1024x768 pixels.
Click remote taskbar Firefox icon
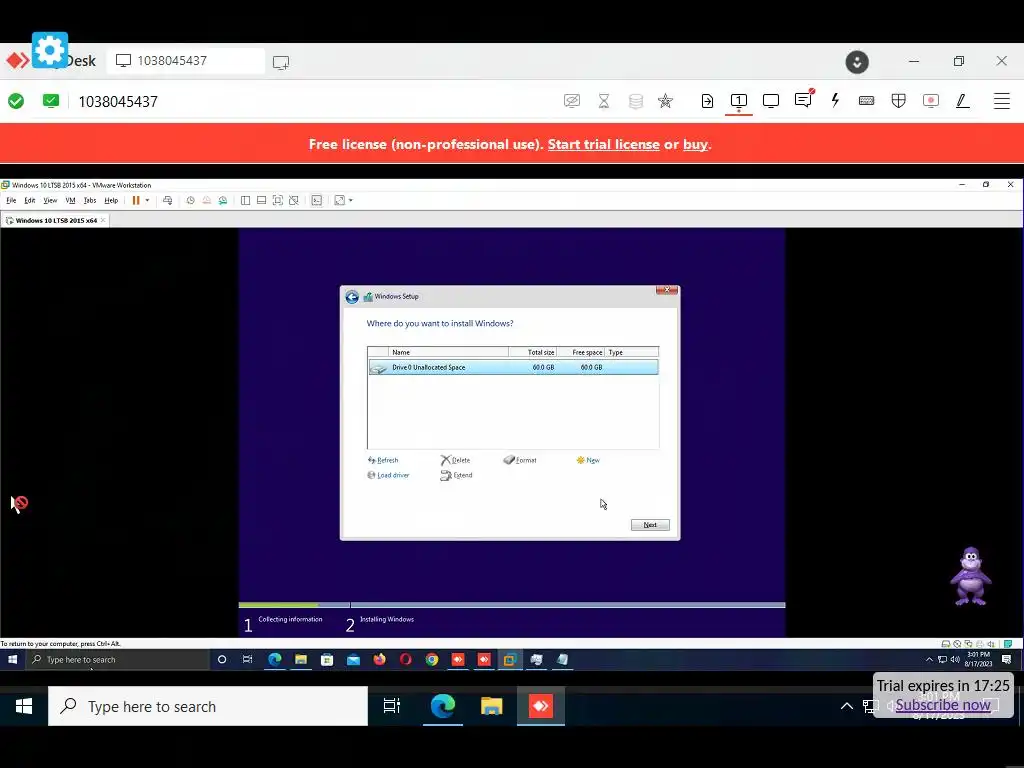(379, 660)
